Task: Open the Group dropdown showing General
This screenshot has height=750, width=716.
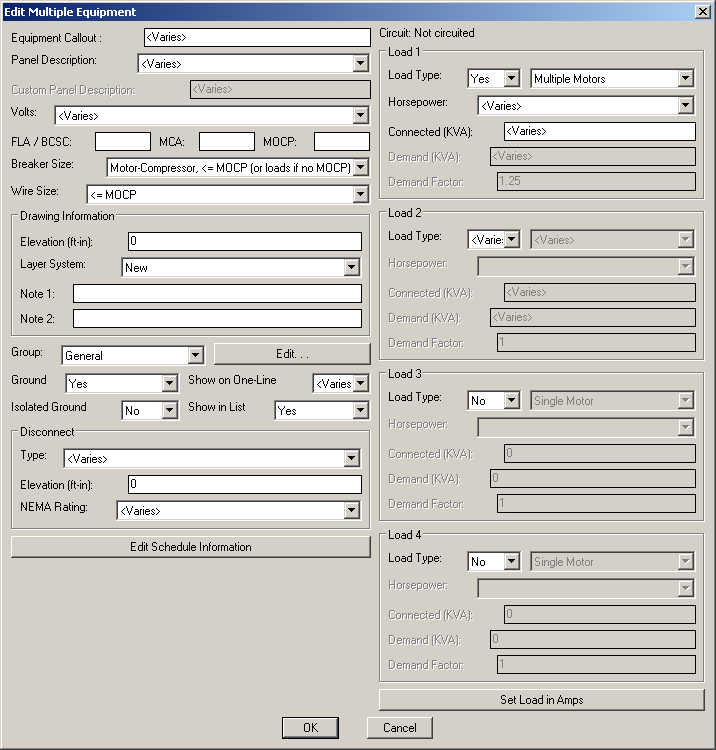Action: pos(132,355)
